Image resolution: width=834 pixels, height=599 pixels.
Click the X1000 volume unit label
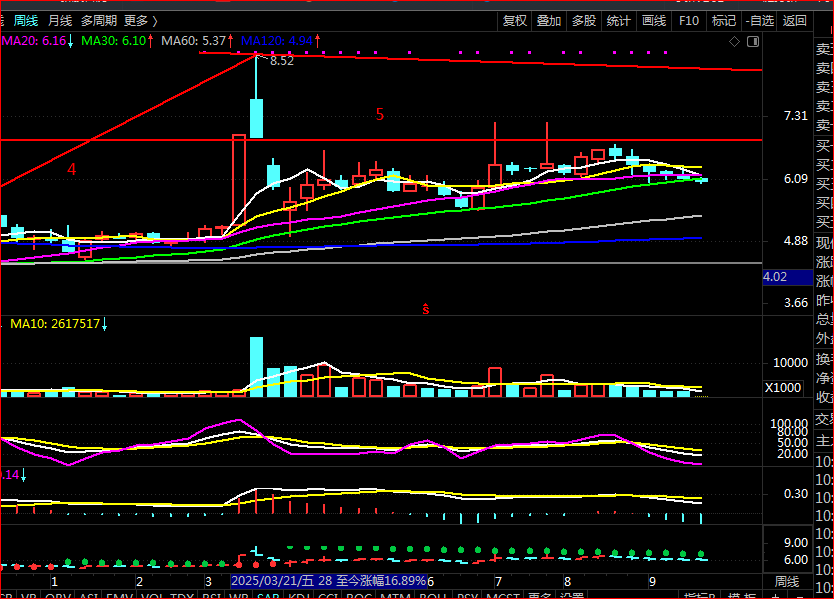point(783,388)
